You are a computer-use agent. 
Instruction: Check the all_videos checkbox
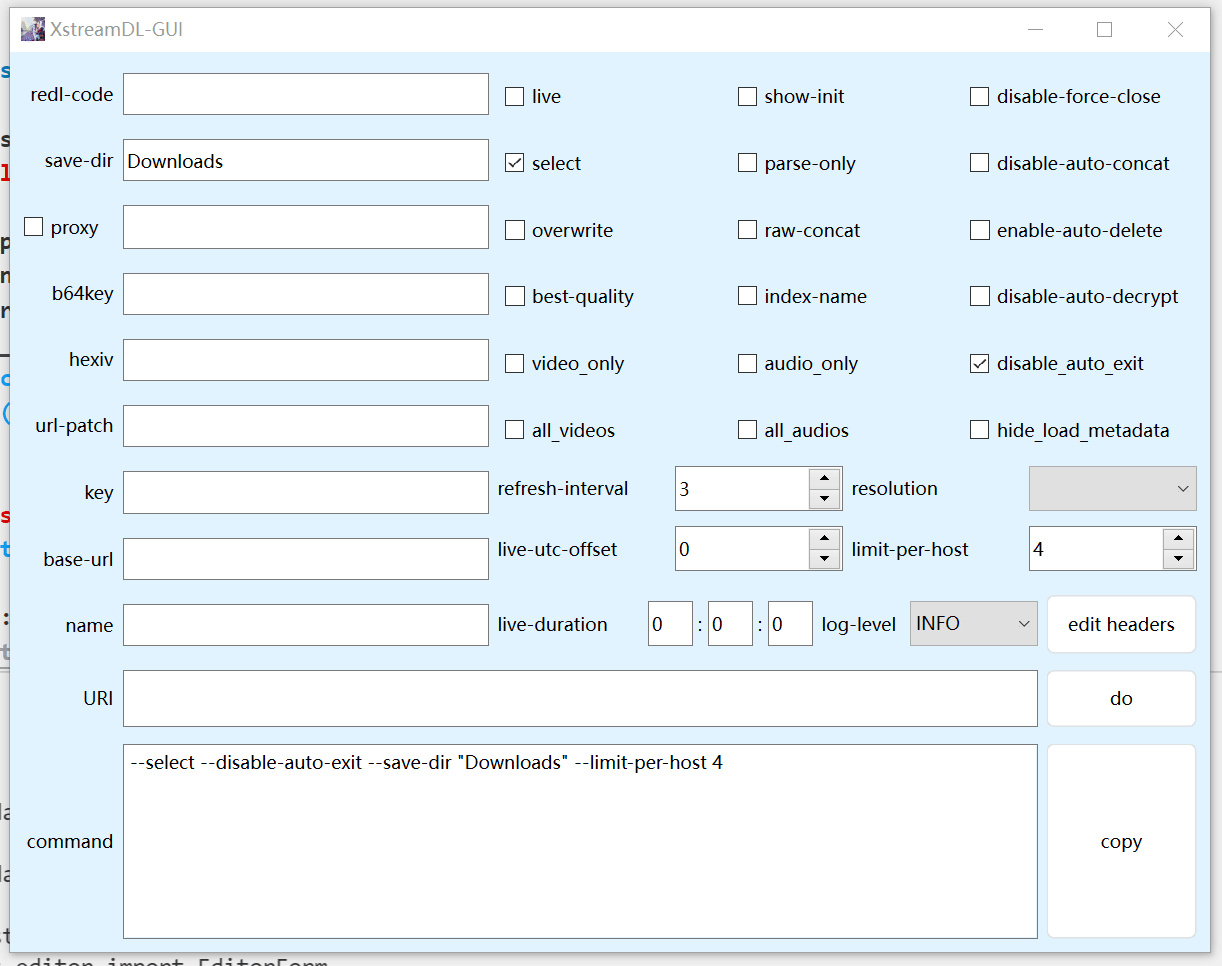click(514, 430)
